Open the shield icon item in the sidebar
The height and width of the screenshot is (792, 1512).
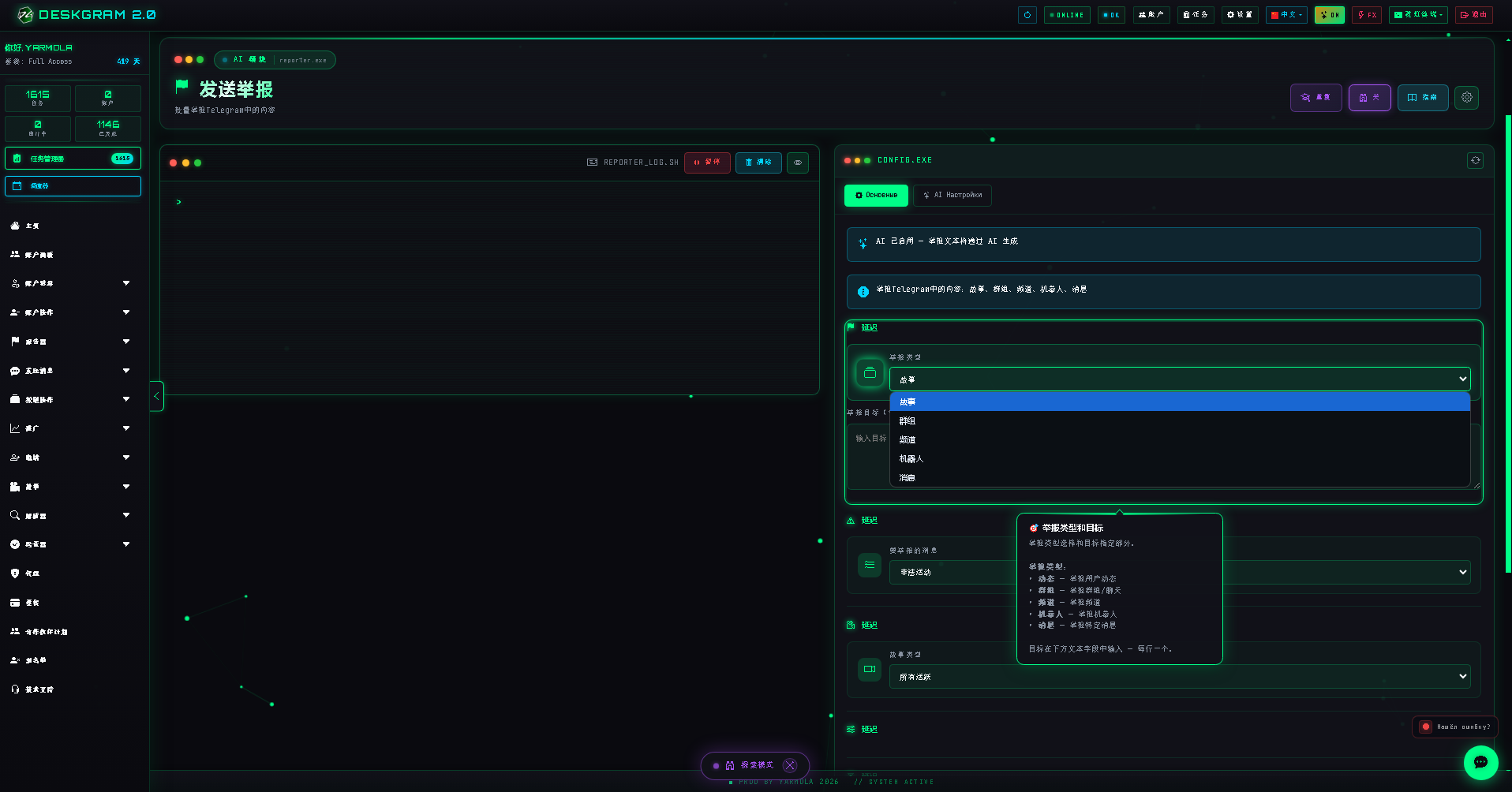(x=71, y=573)
